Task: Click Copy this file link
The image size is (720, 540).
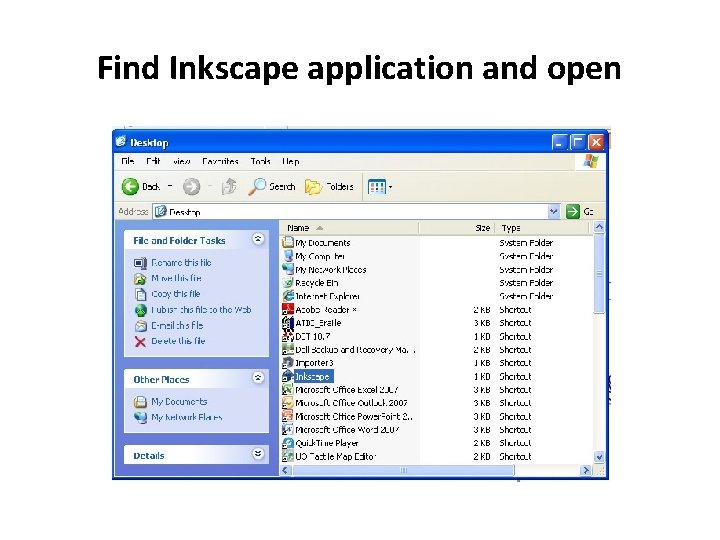Action: [x=176, y=294]
